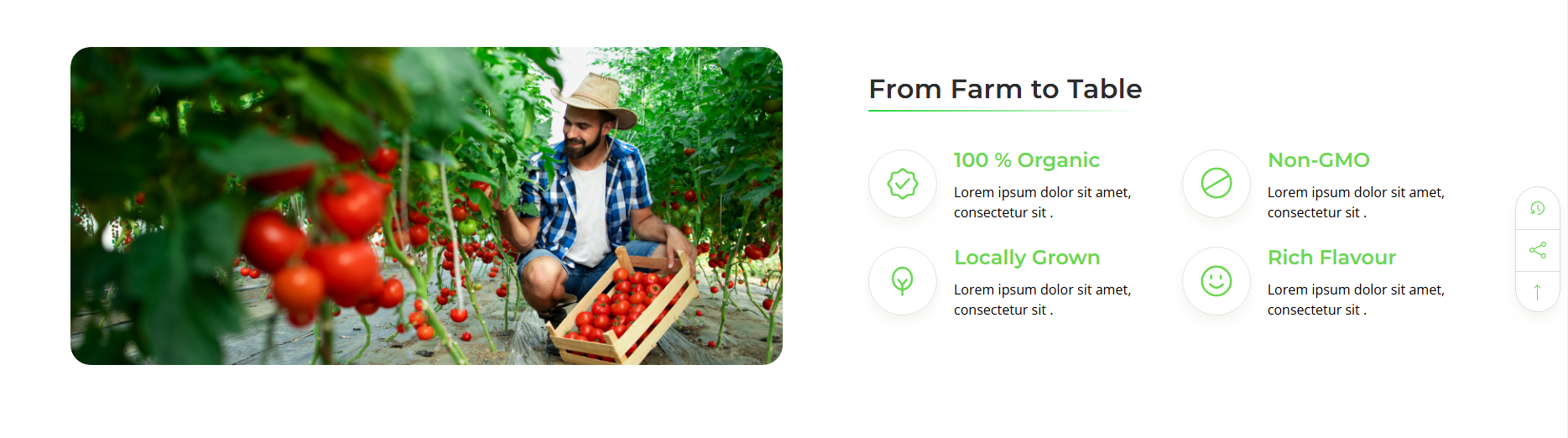
Task: Click the tree icon next to Locally Grown
Action: (x=903, y=281)
